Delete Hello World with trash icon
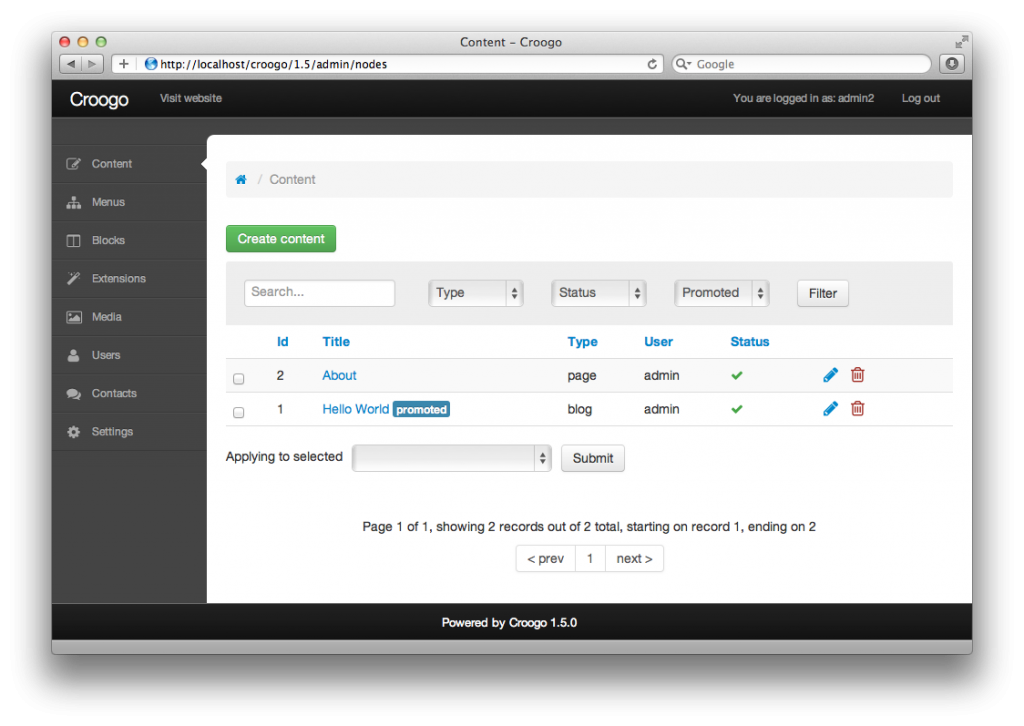1024x726 pixels. pyautogui.click(x=857, y=409)
